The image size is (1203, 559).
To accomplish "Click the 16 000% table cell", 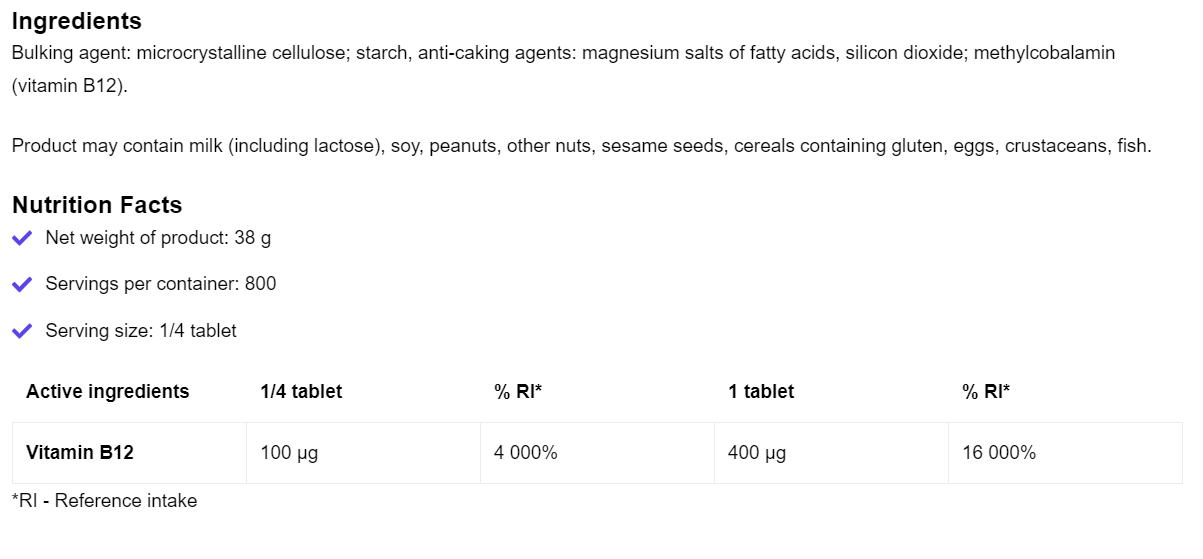I will [999, 453].
